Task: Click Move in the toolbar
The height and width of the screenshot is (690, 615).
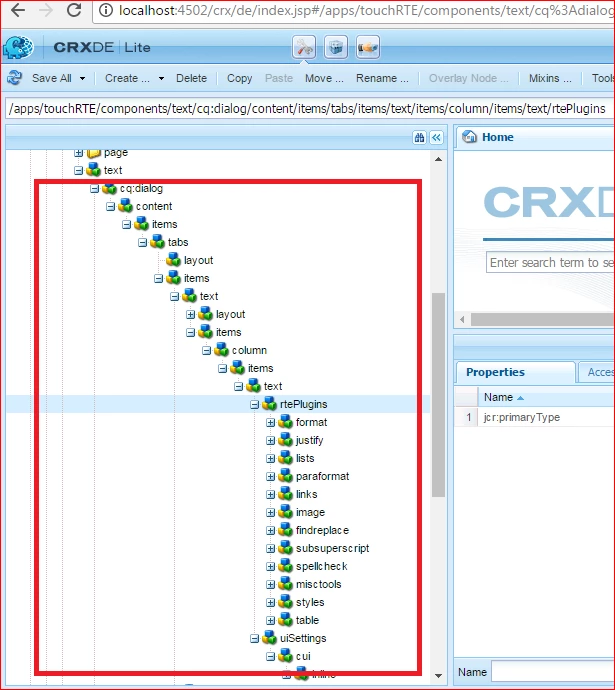Action: [x=324, y=78]
